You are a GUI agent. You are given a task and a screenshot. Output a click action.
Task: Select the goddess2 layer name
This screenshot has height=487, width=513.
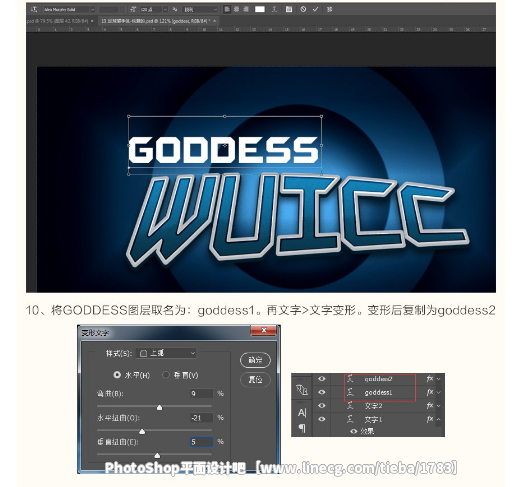tap(378, 379)
